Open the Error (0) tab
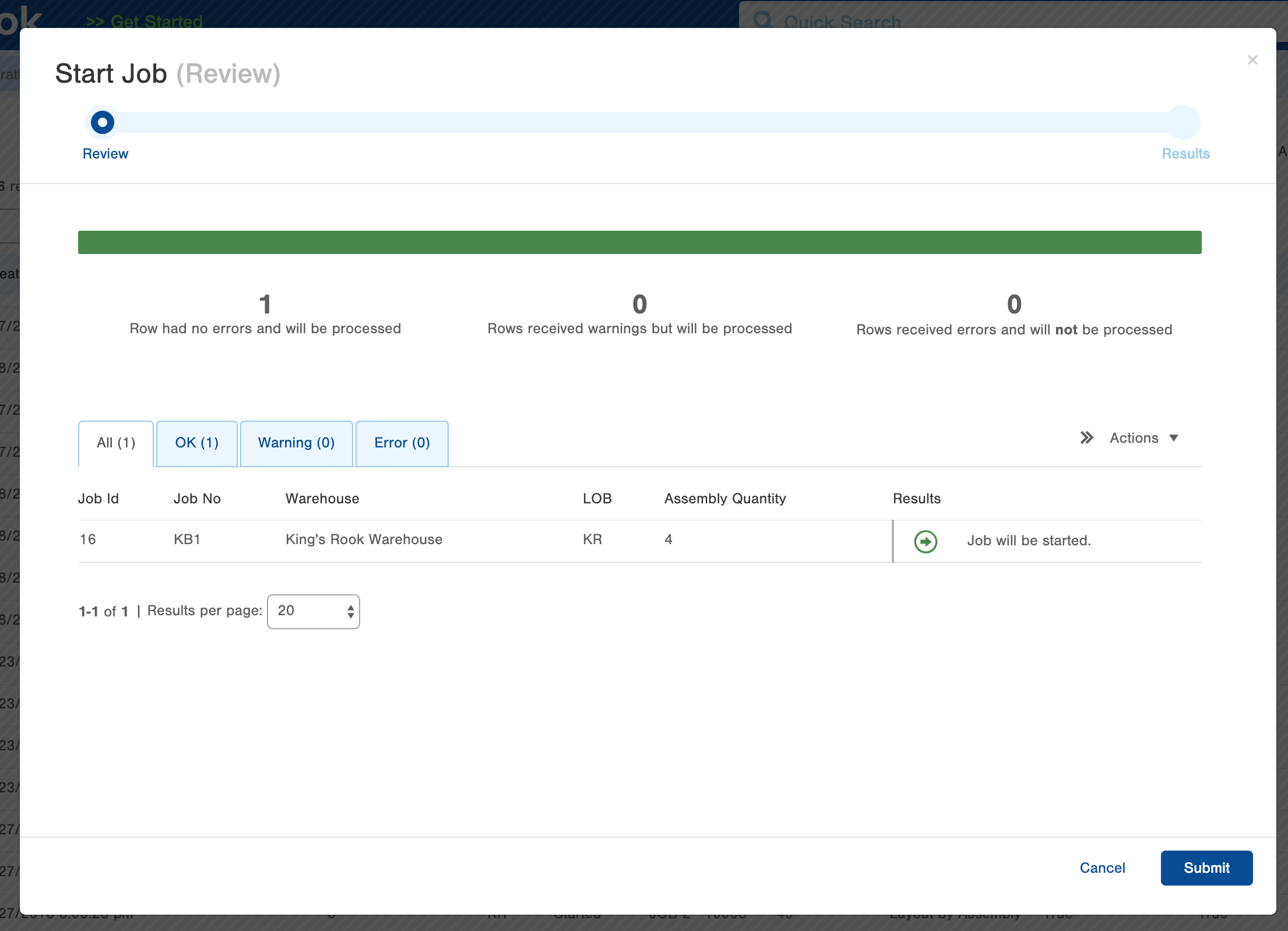The width and height of the screenshot is (1288, 931). click(x=402, y=443)
